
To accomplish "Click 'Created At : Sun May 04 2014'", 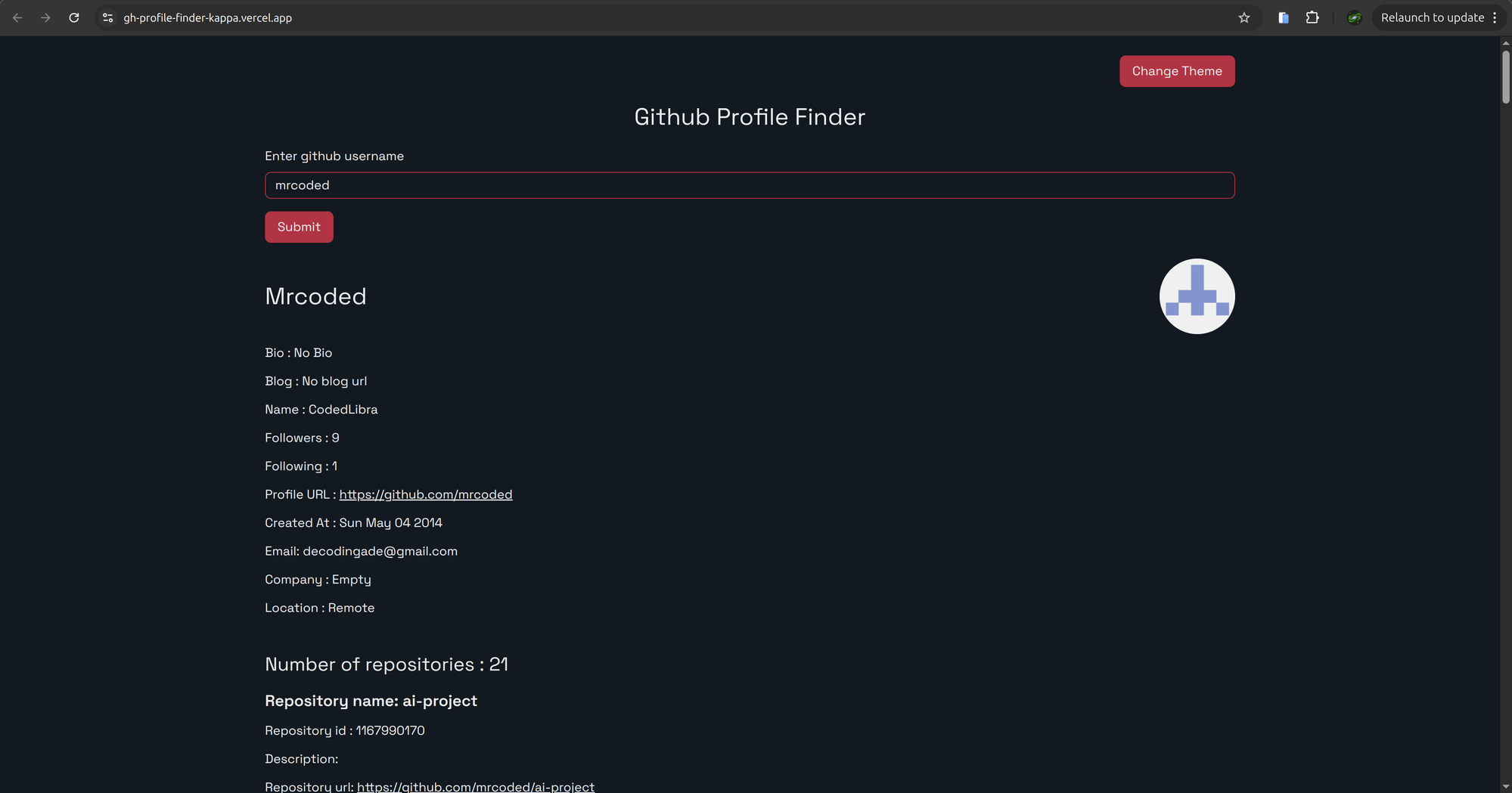I will (353, 523).
